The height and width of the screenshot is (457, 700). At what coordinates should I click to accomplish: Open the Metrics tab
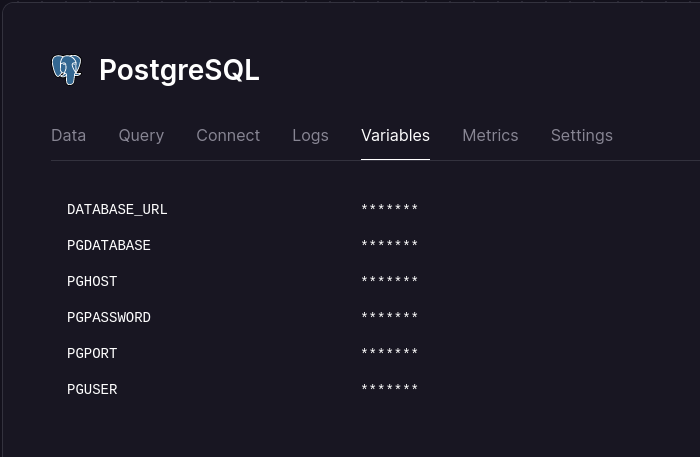[490, 135]
